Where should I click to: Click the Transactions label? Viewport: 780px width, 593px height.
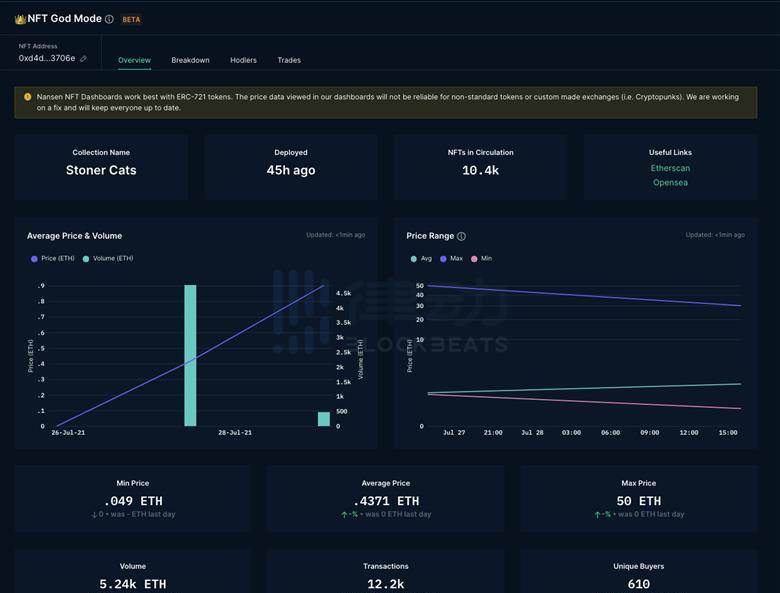[x=386, y=566]
